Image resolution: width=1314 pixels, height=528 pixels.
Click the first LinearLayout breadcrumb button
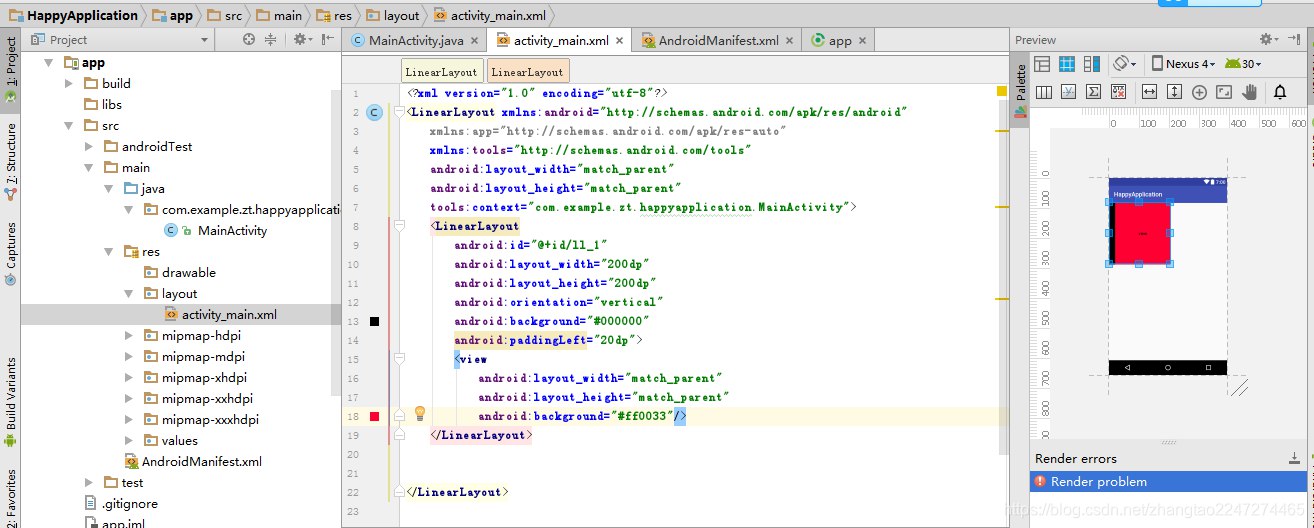[441, 72]
